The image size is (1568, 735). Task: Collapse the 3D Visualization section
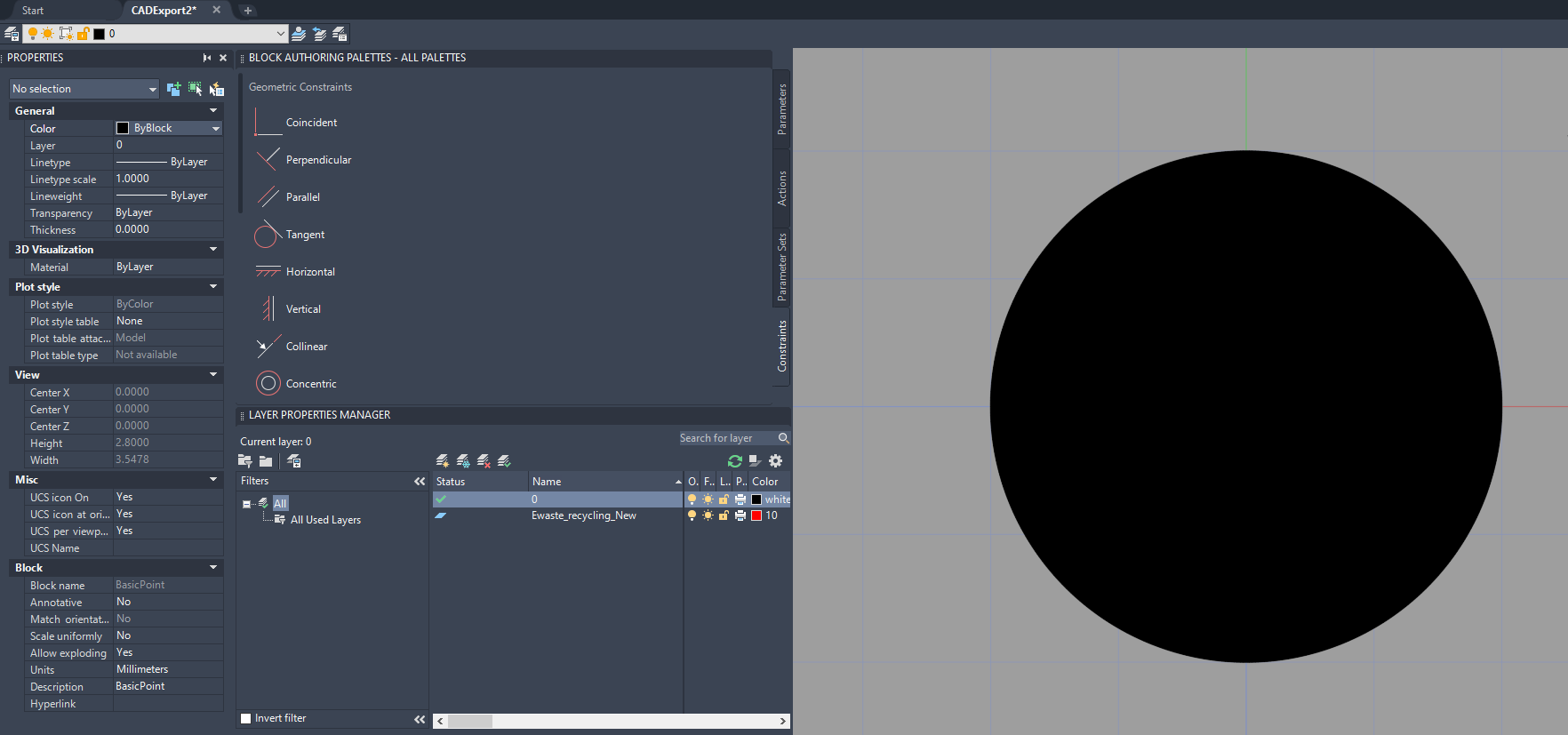213,250
